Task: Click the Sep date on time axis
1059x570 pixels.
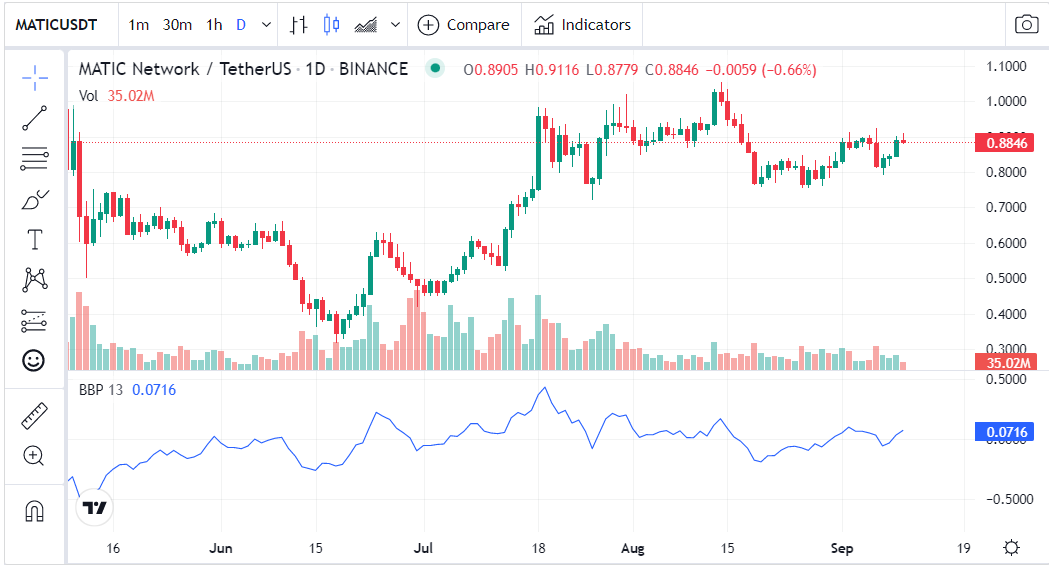Action: [x=842, y=548]
